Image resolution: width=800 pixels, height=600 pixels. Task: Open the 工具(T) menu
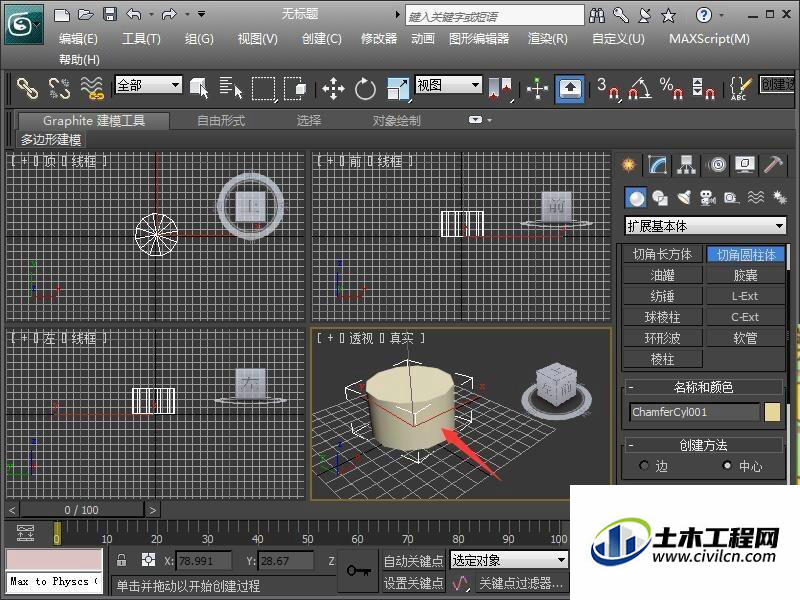pyautogui.click(x=141, y=39)
